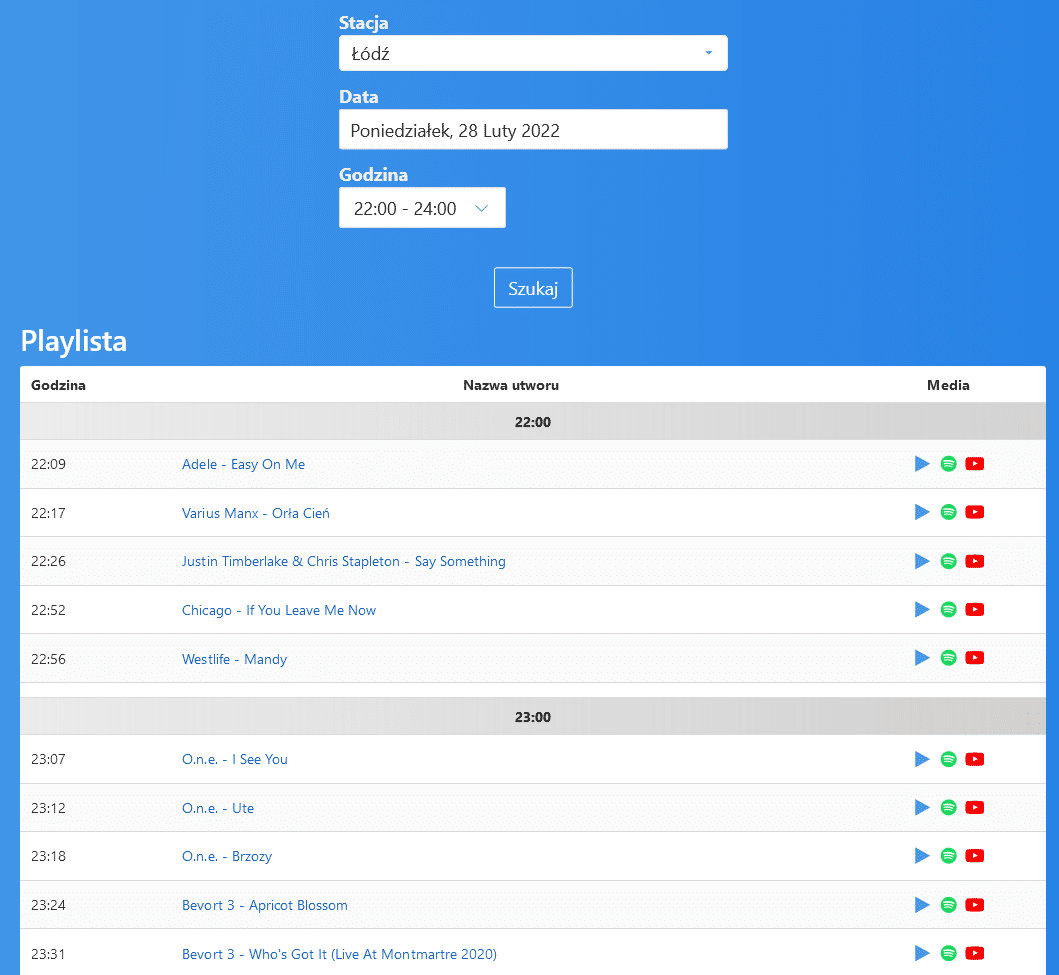Click the 23:31 time cell
The image size is (1059, 975).
[49, 954]
